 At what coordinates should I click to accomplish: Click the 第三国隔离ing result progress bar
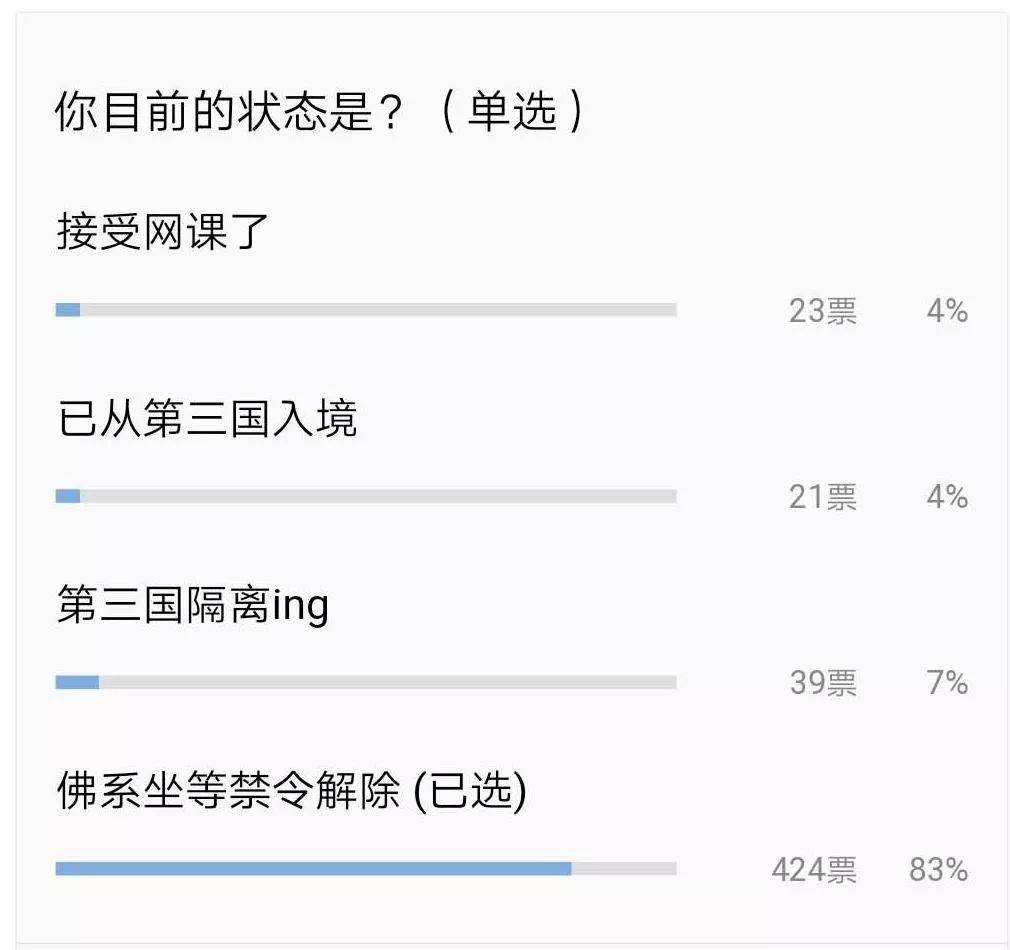[x=366, y=682]
